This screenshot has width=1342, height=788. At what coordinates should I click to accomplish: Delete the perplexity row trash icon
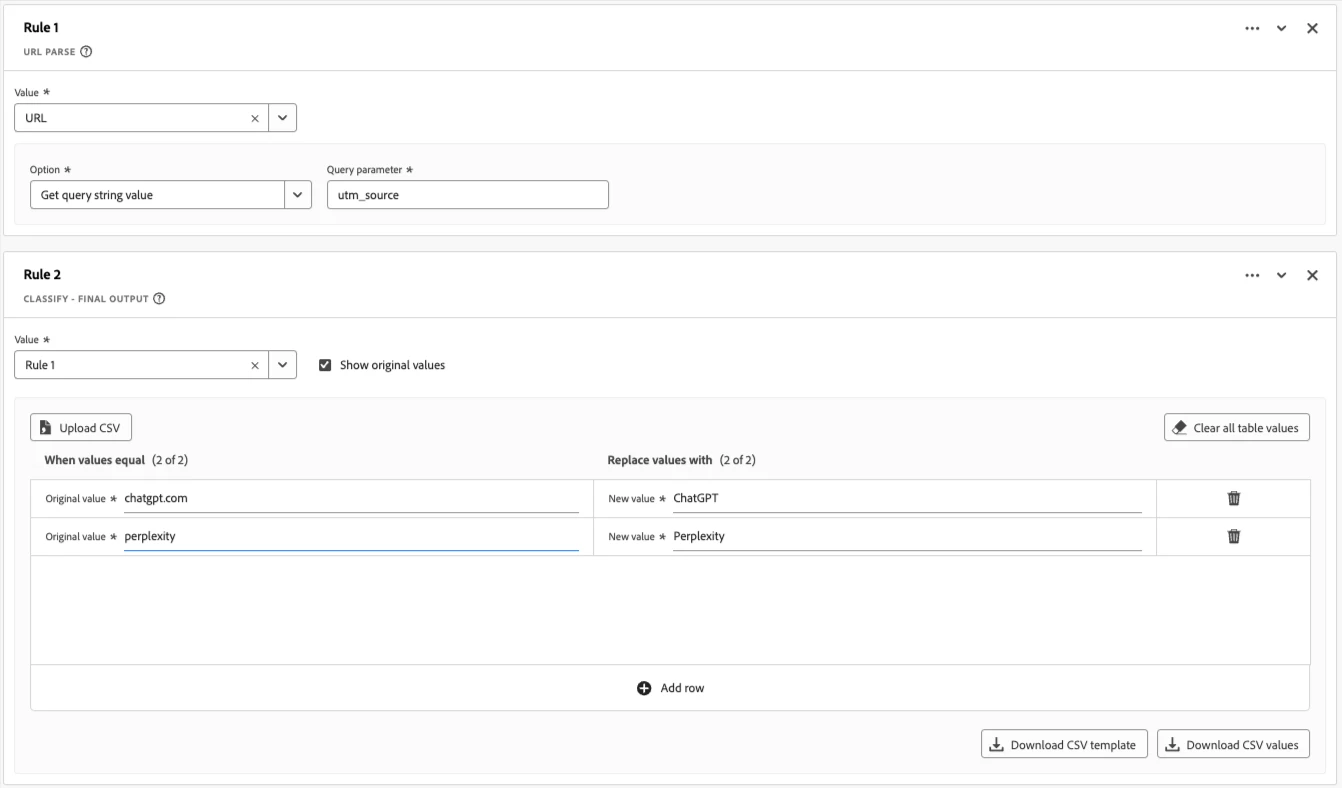pos(1234,536)
